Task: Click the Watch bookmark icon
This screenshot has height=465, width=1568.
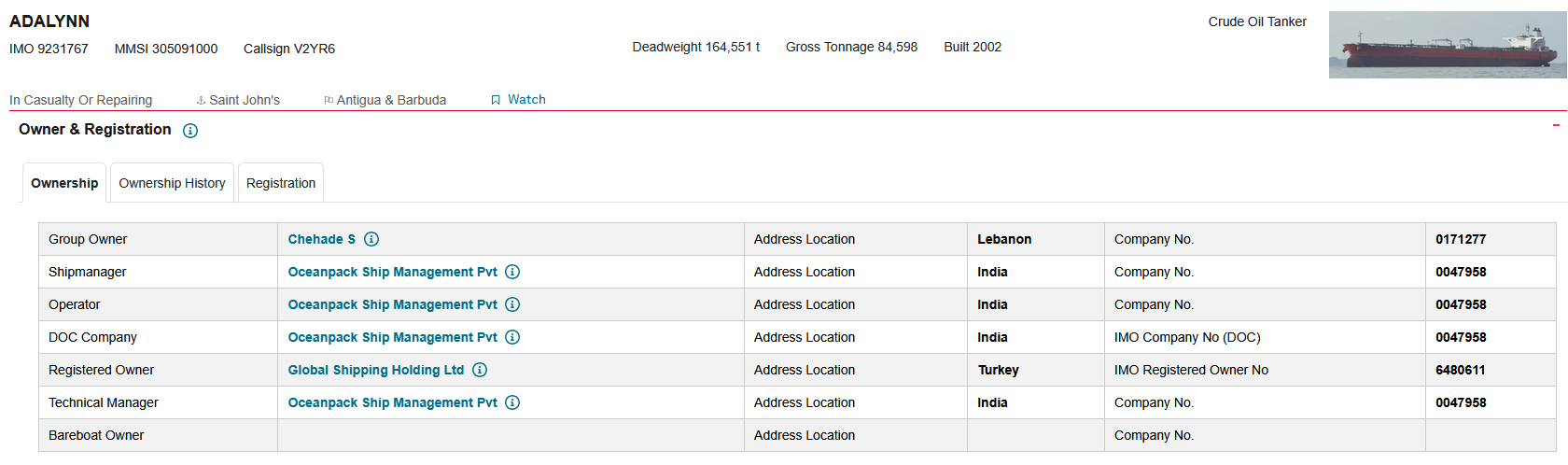Action: pos(496,100)
